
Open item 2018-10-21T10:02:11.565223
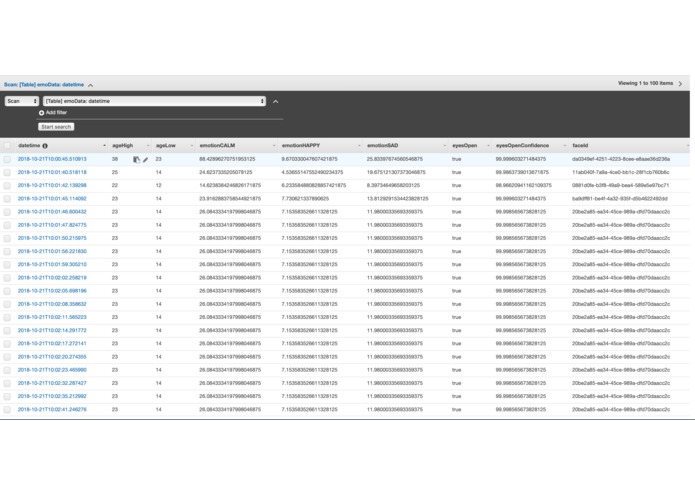pos(52,317)
